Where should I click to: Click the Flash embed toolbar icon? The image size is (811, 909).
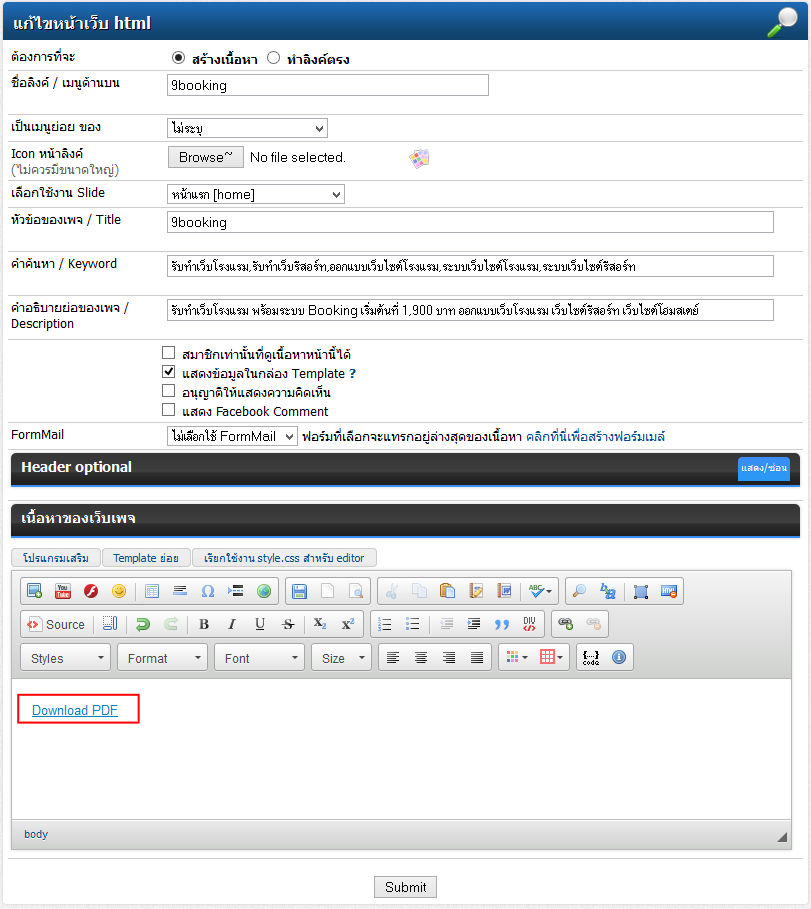(x=91, y=591)
